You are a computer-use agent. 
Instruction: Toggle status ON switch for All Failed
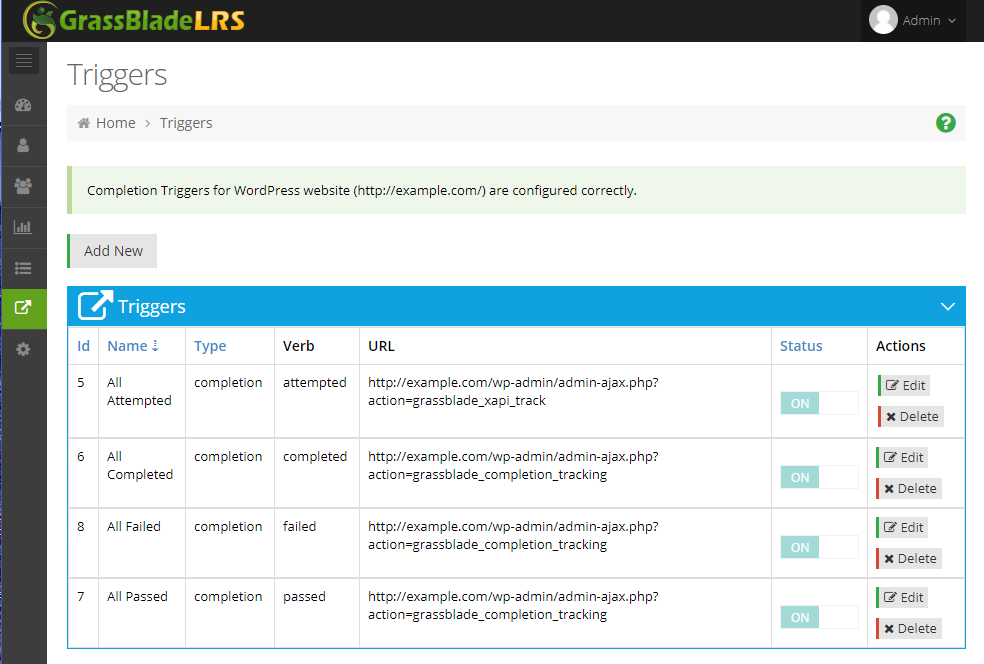(x=819, y=547)
